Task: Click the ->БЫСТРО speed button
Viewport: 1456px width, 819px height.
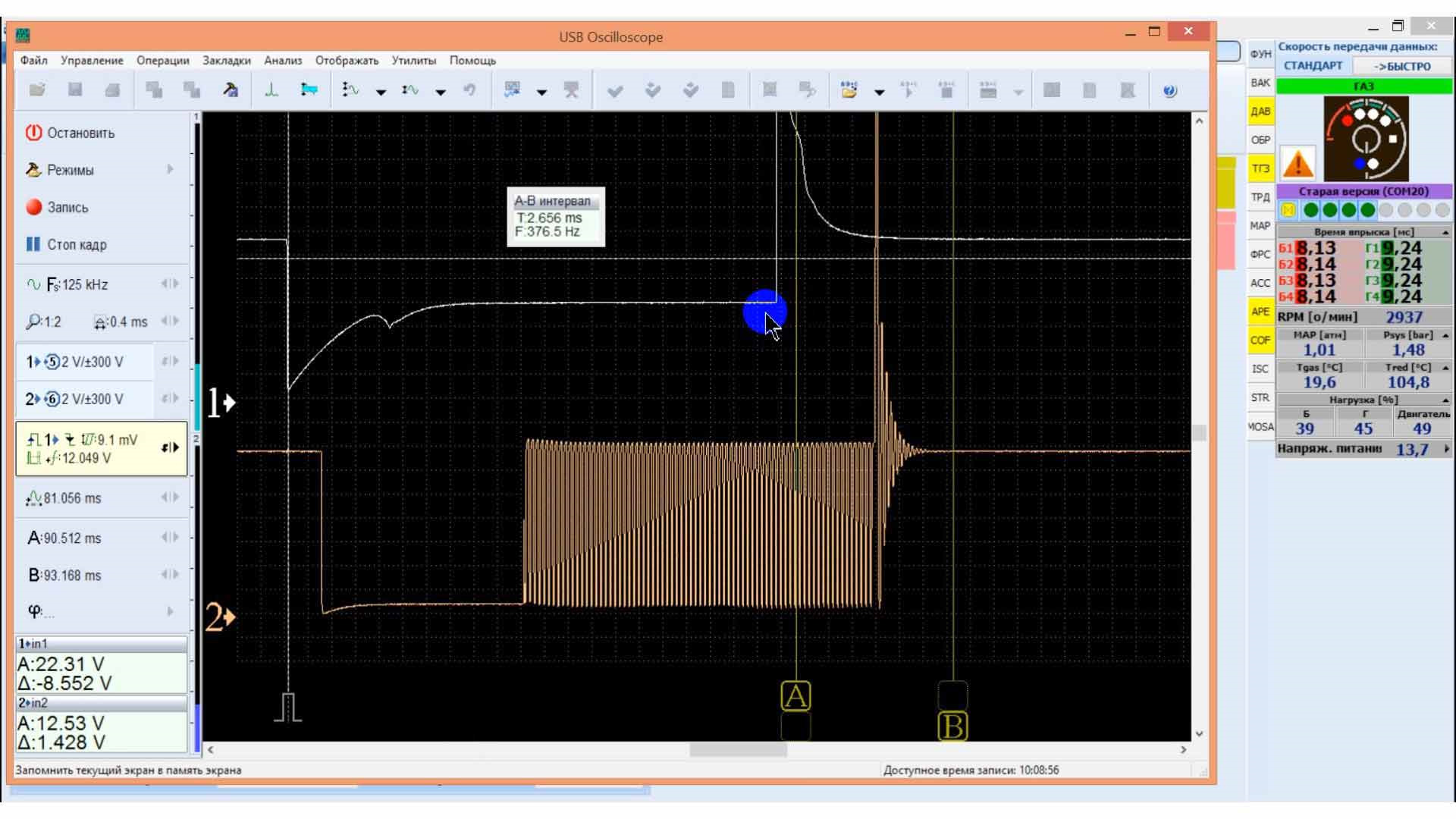Action: coord(1402,66)
